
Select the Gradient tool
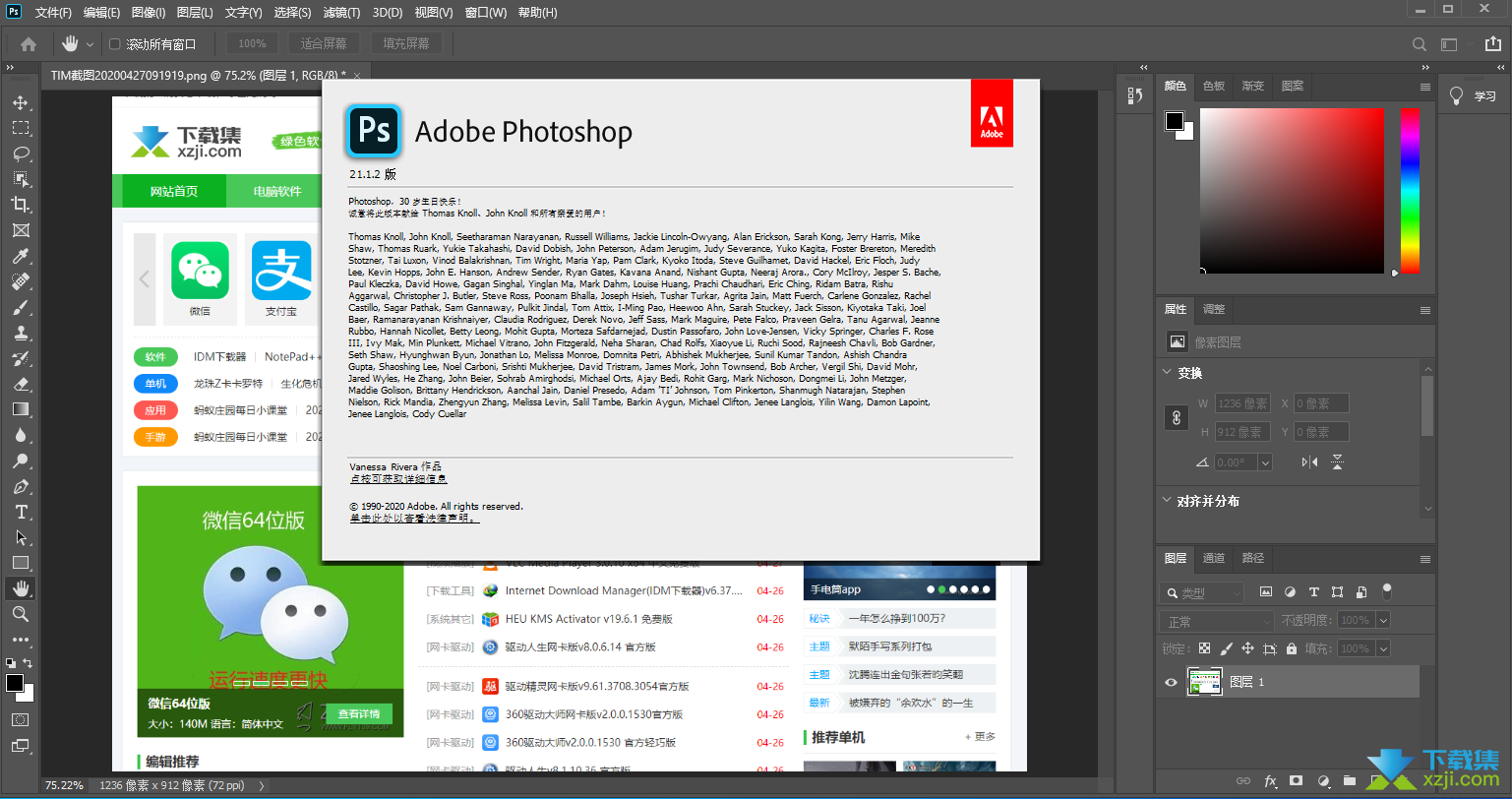coord(21,409)
